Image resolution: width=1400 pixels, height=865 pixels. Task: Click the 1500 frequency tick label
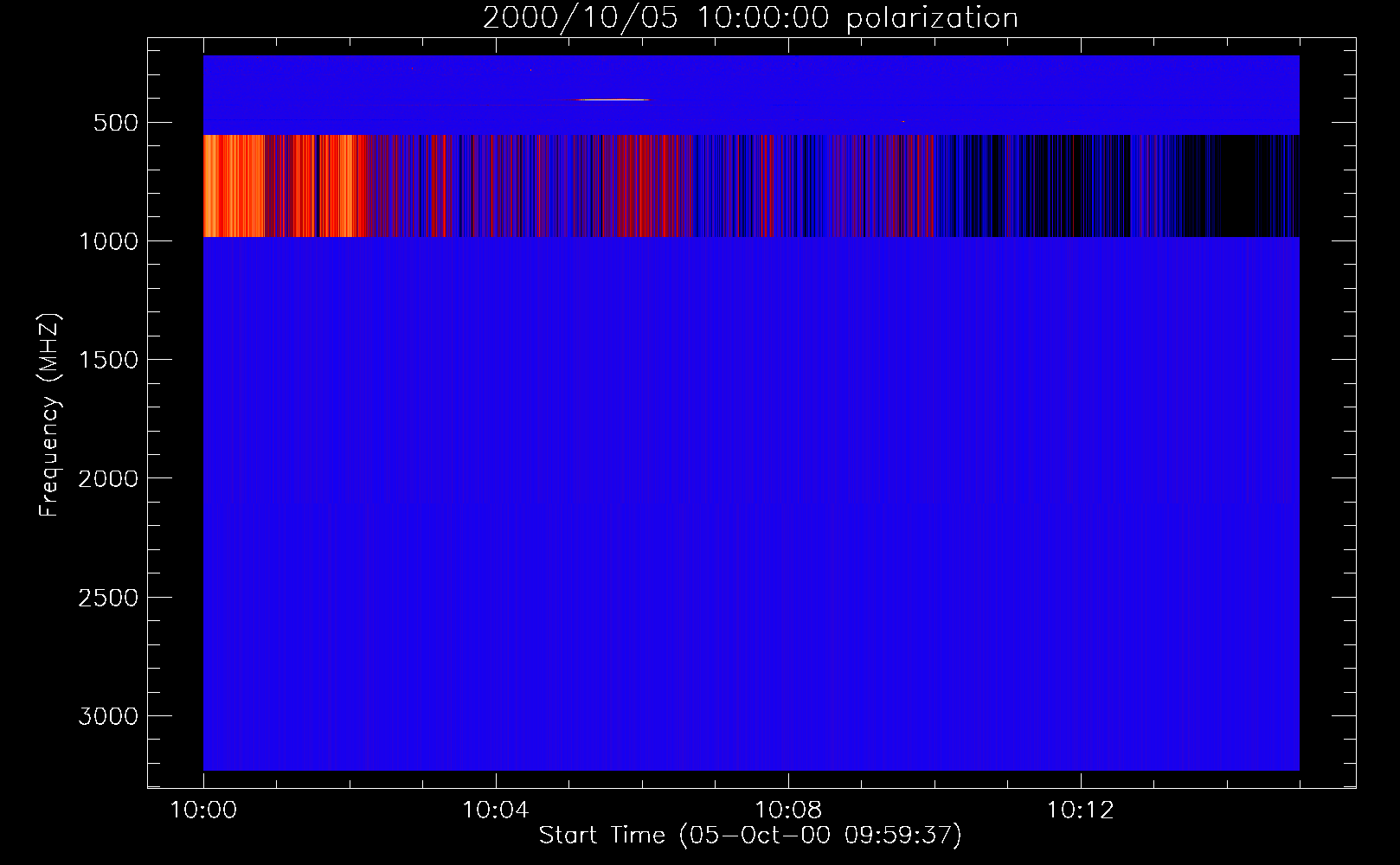coord(109,360)
